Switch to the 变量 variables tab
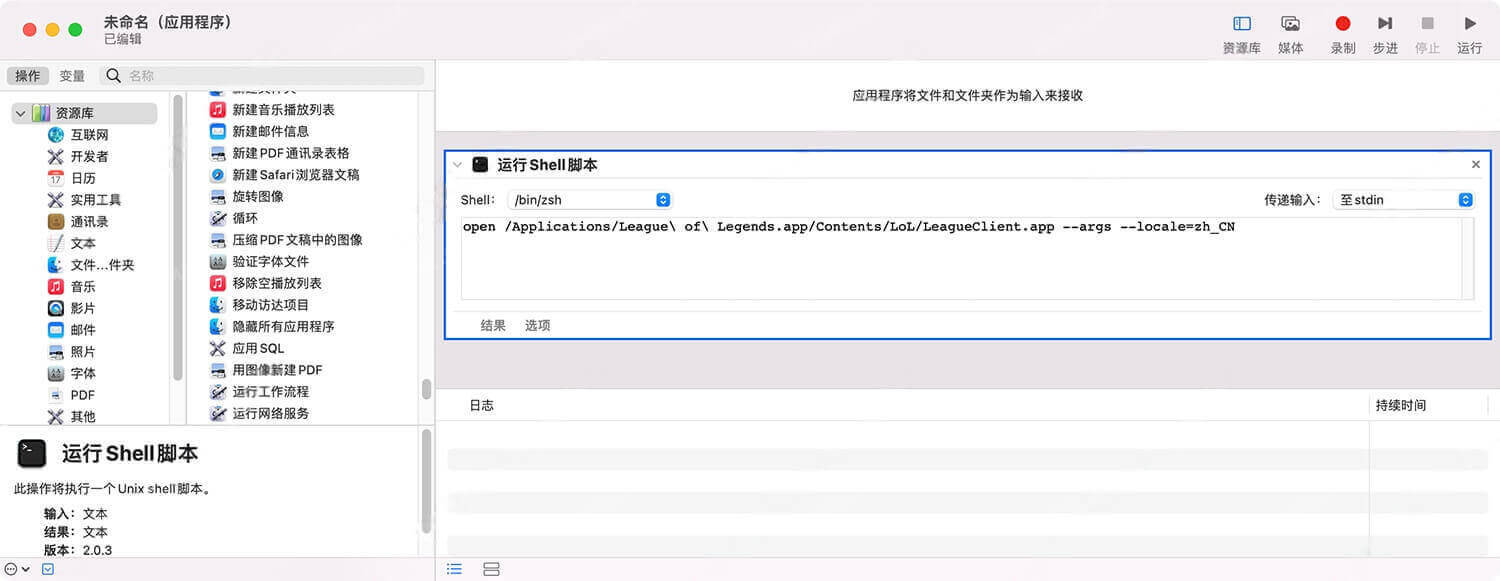The height and width of the screenshot is (581, 1500). click(71, 75)
